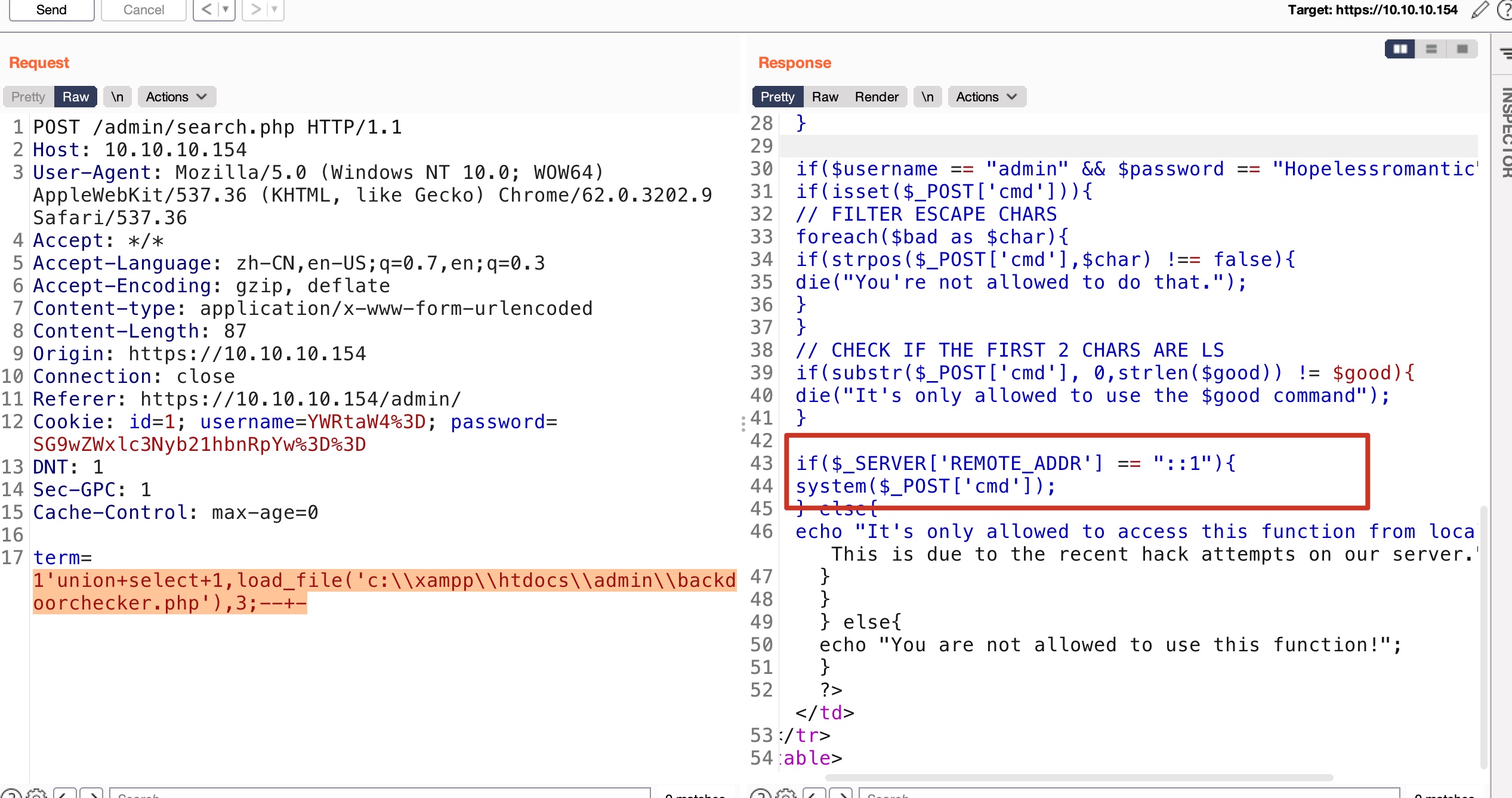Click the Send button
Image resolution: width=1512 pixels, height=798 pixels.
coord(51,10)
